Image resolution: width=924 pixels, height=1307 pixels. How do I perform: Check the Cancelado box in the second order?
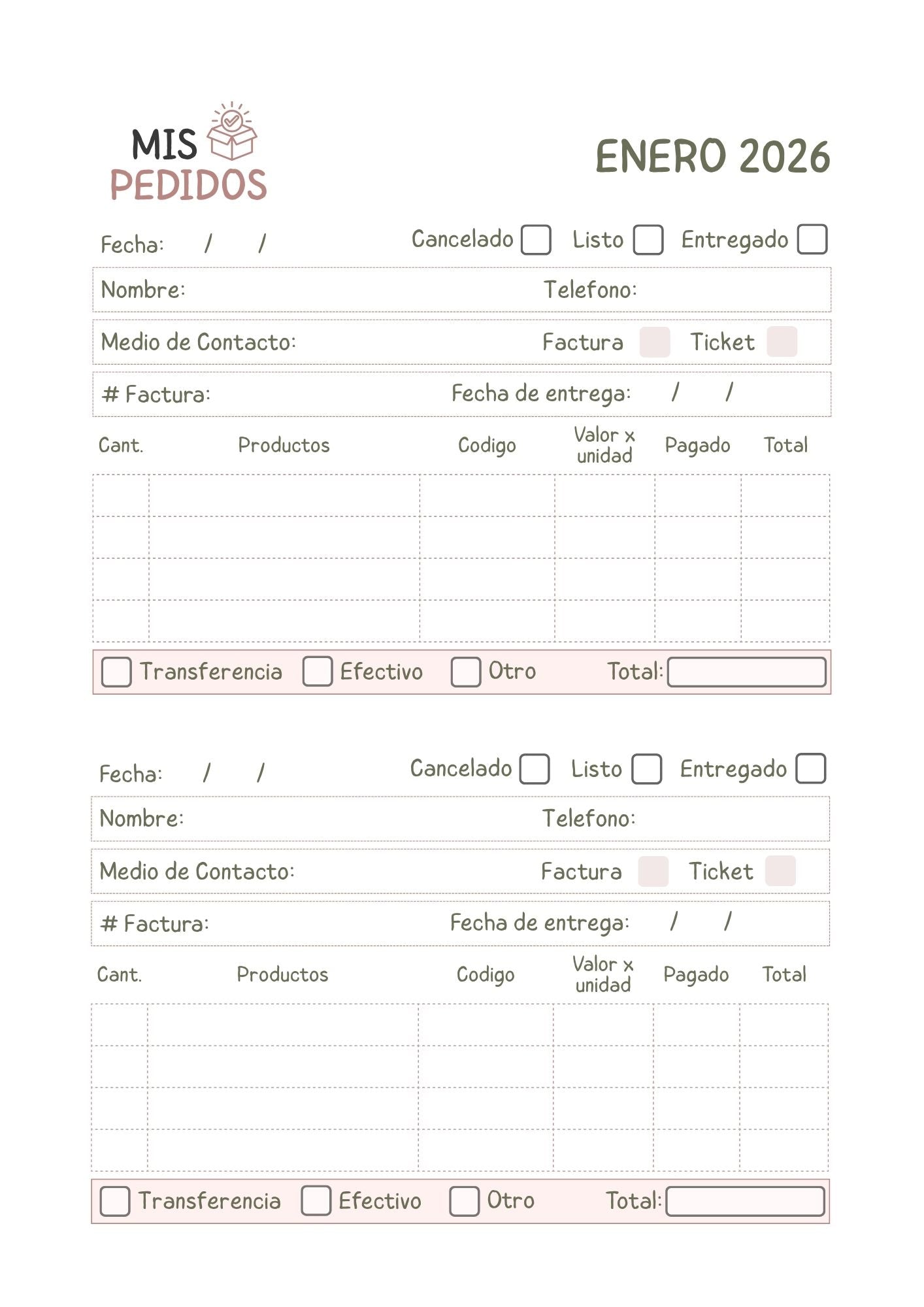(x=535, y=769)
